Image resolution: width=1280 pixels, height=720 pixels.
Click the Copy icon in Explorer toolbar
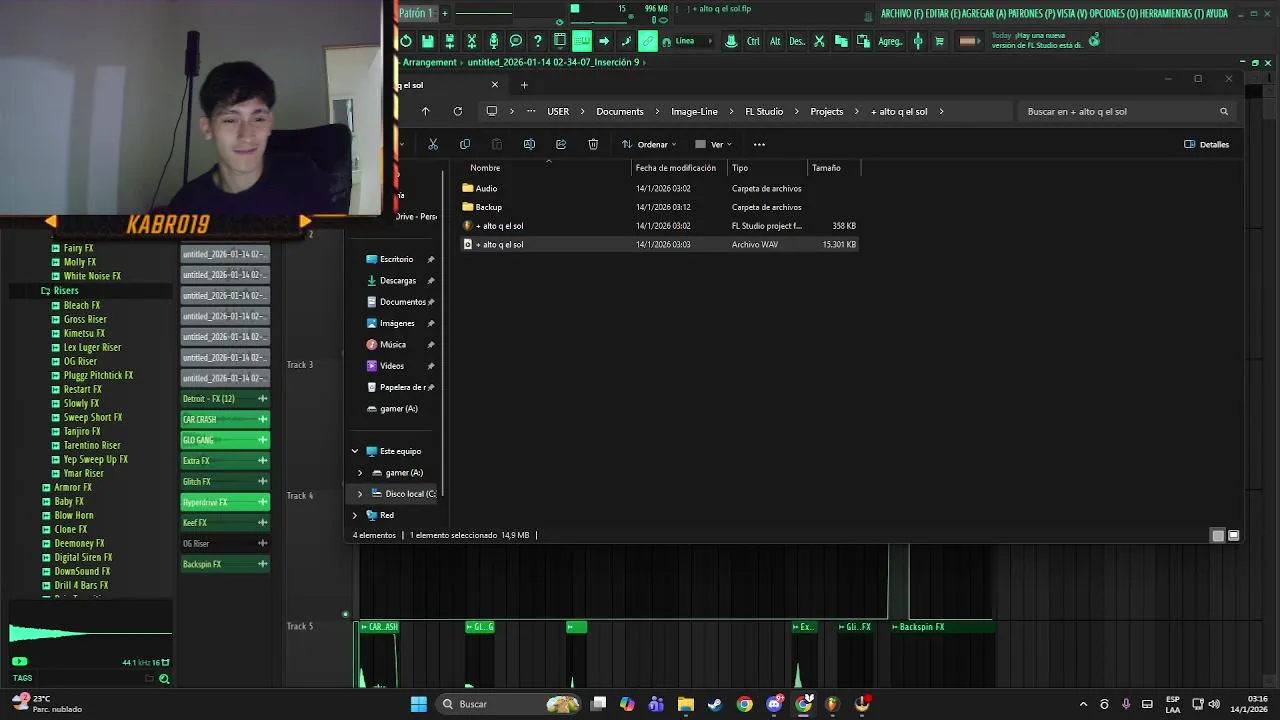[x=465, y=144]
